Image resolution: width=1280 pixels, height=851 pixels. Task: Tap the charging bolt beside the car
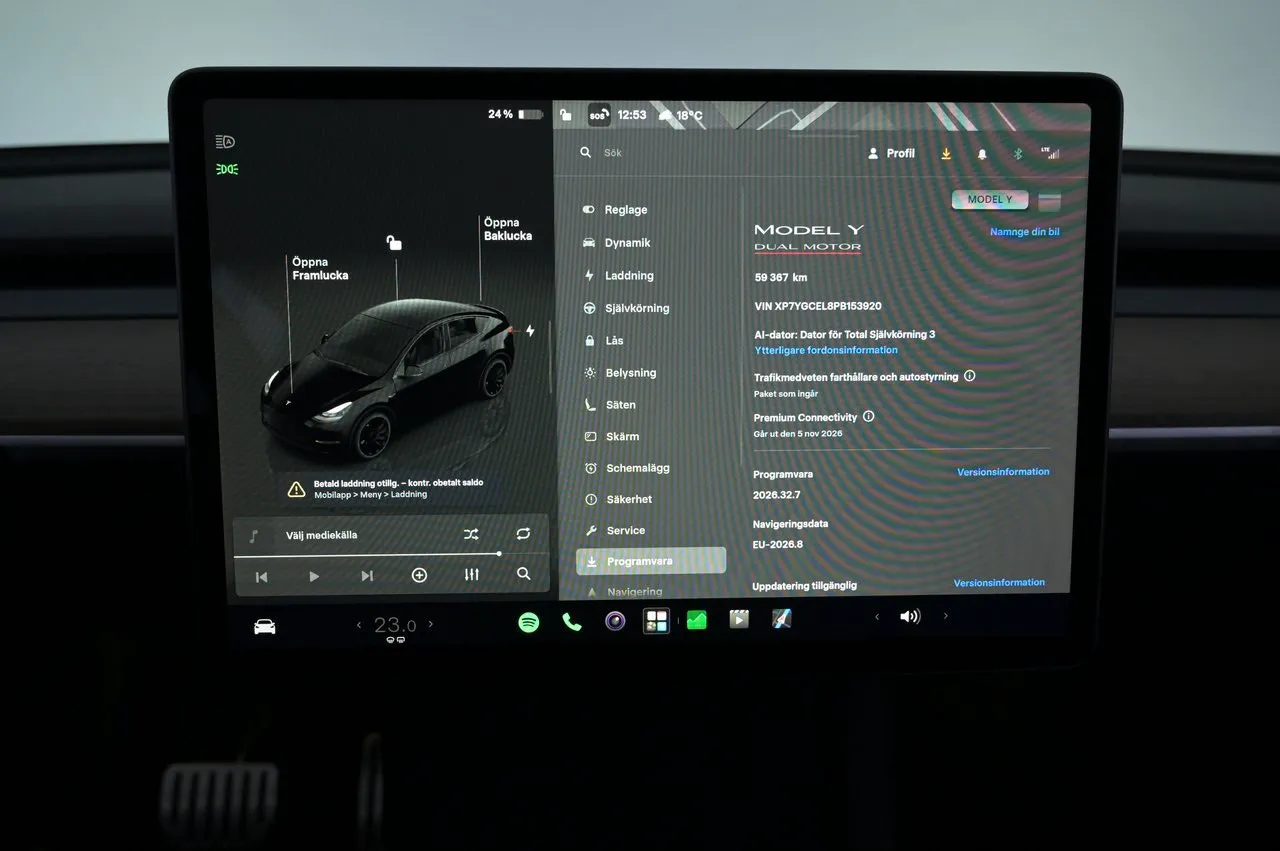530,330
